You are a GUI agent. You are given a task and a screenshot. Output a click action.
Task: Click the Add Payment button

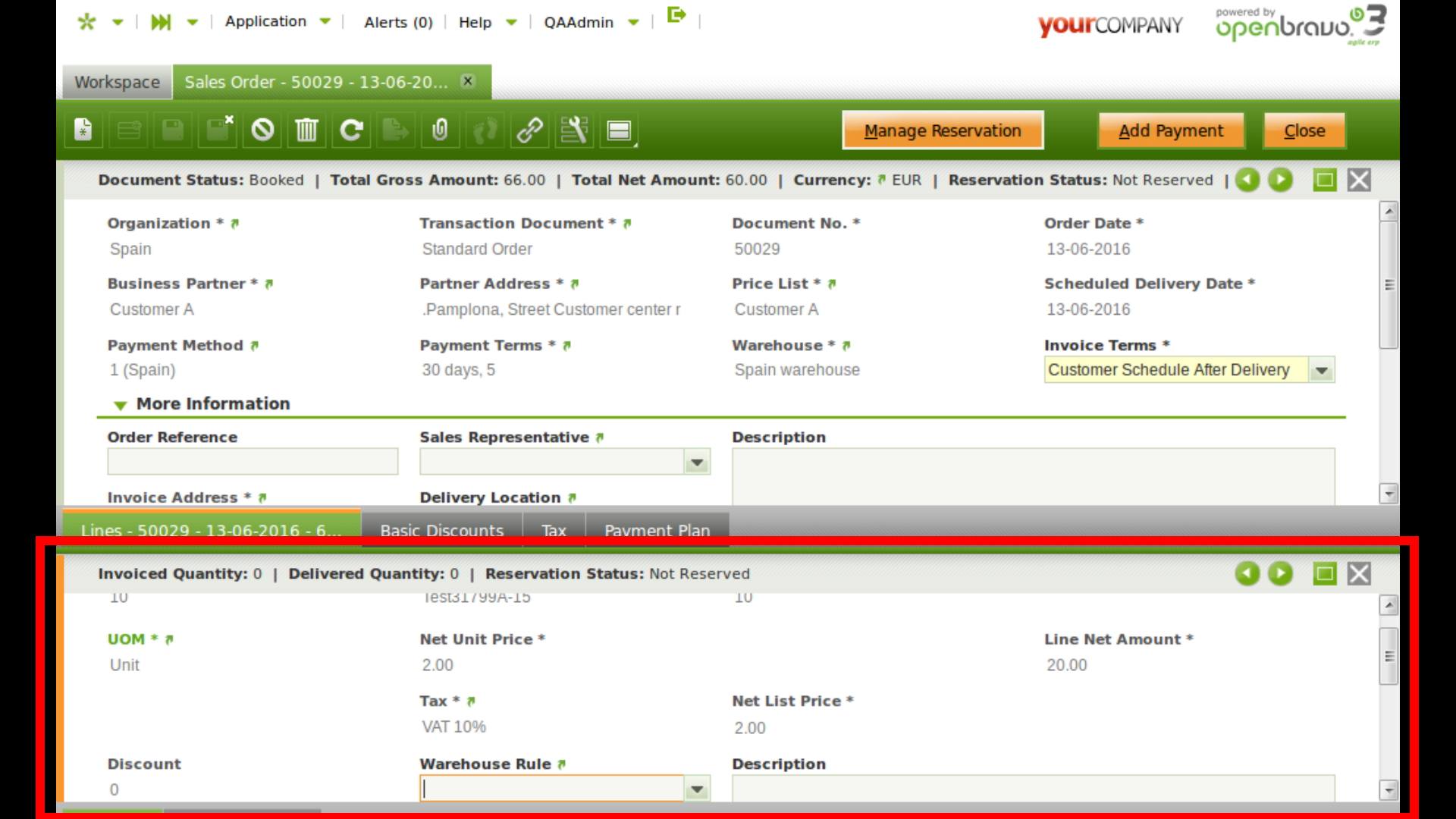[1170, 130]
